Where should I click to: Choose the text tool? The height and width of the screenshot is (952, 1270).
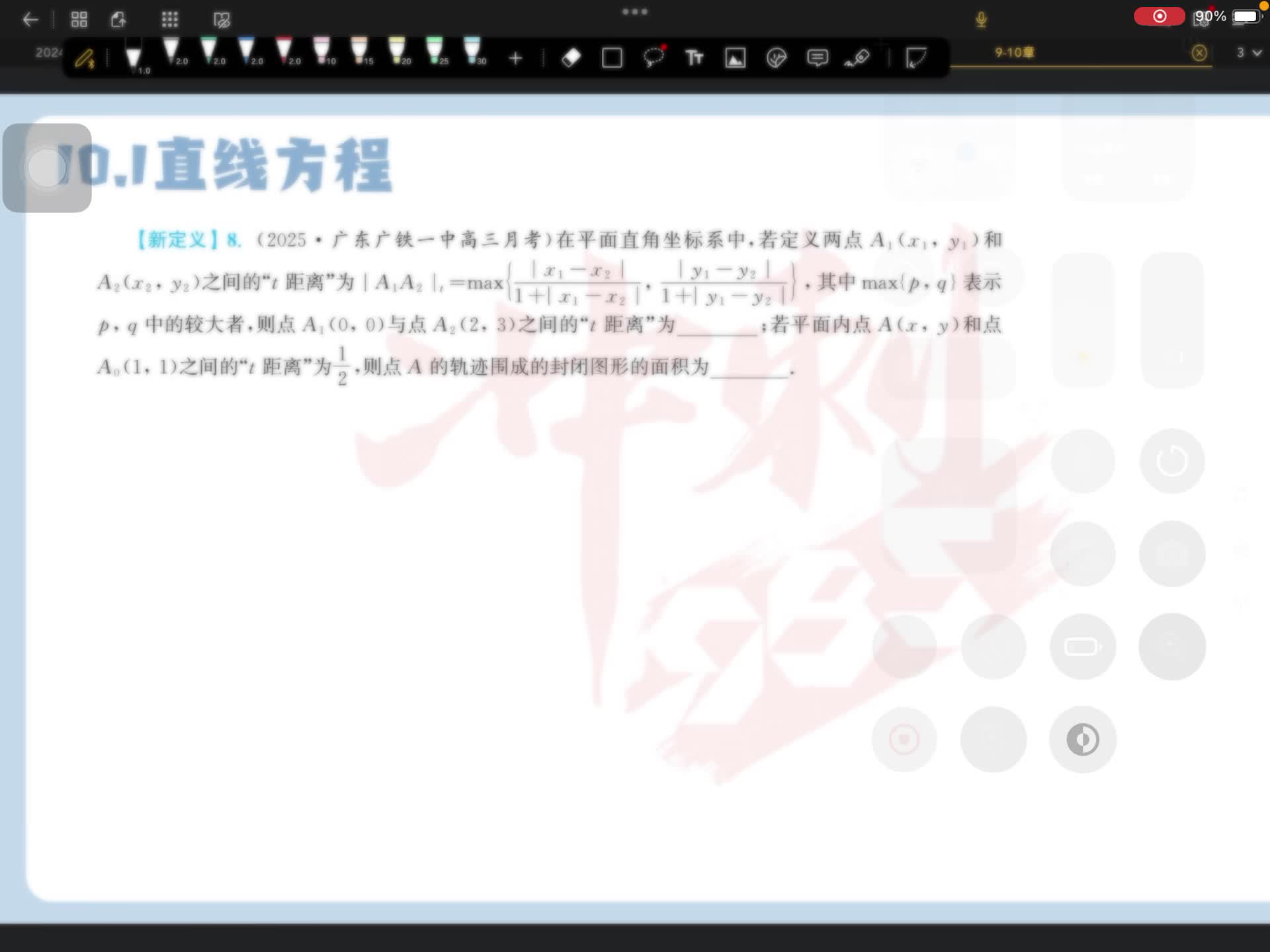pyautogui.click(x=694, y=58)
